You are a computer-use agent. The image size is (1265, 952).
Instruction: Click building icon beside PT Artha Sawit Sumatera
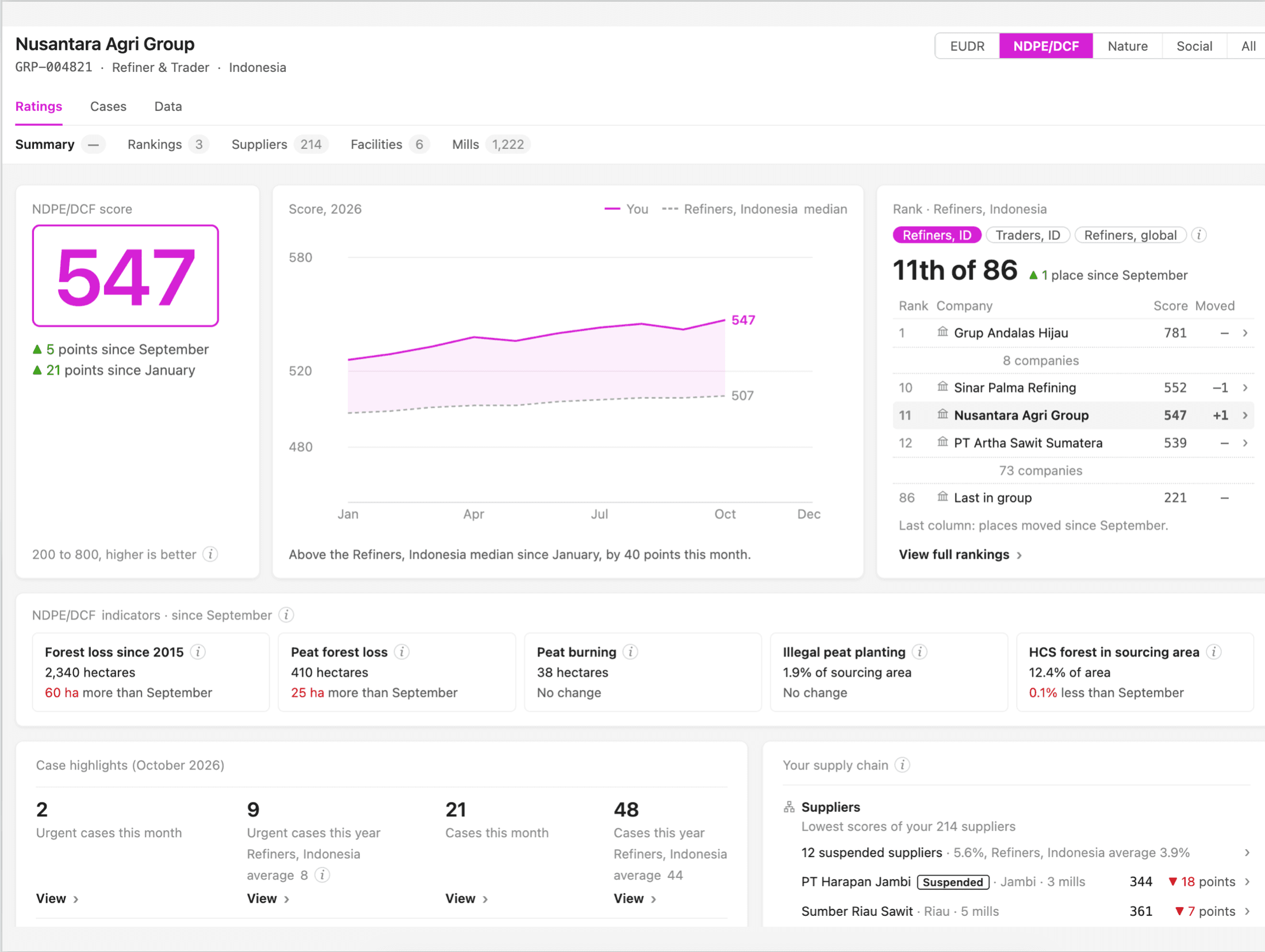pos(942,442)
